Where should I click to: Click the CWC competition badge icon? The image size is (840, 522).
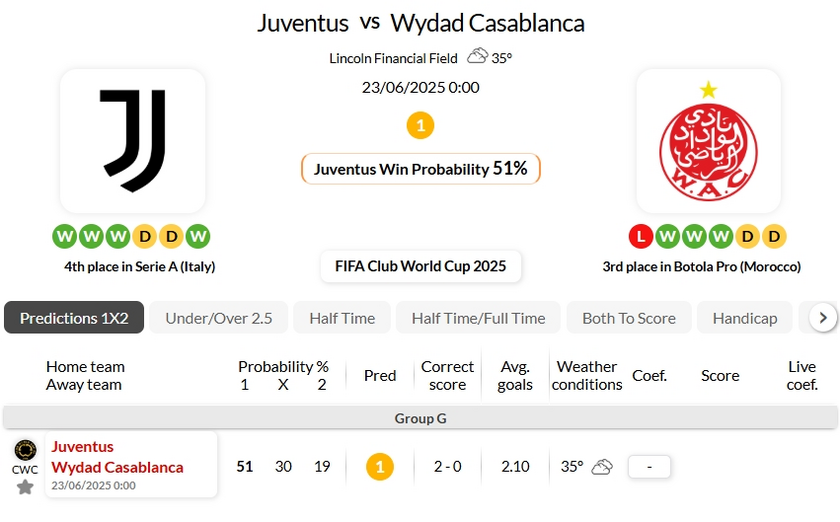pos(25,450)
